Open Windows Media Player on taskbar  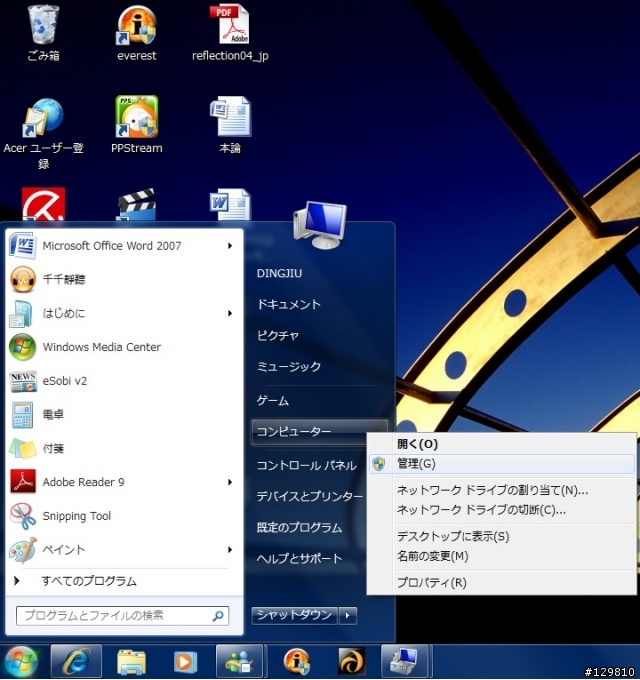click(x=185, y=662)
